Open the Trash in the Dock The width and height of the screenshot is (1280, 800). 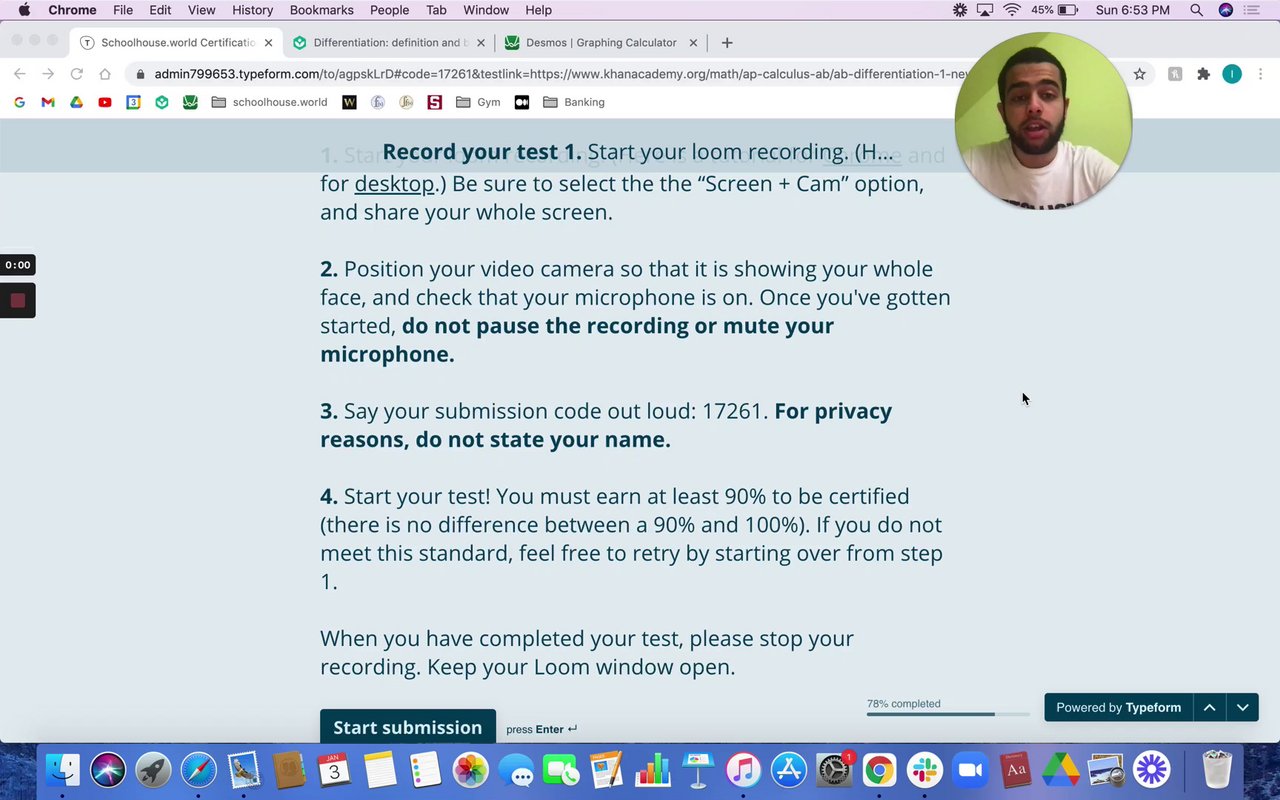[1217, 770]
